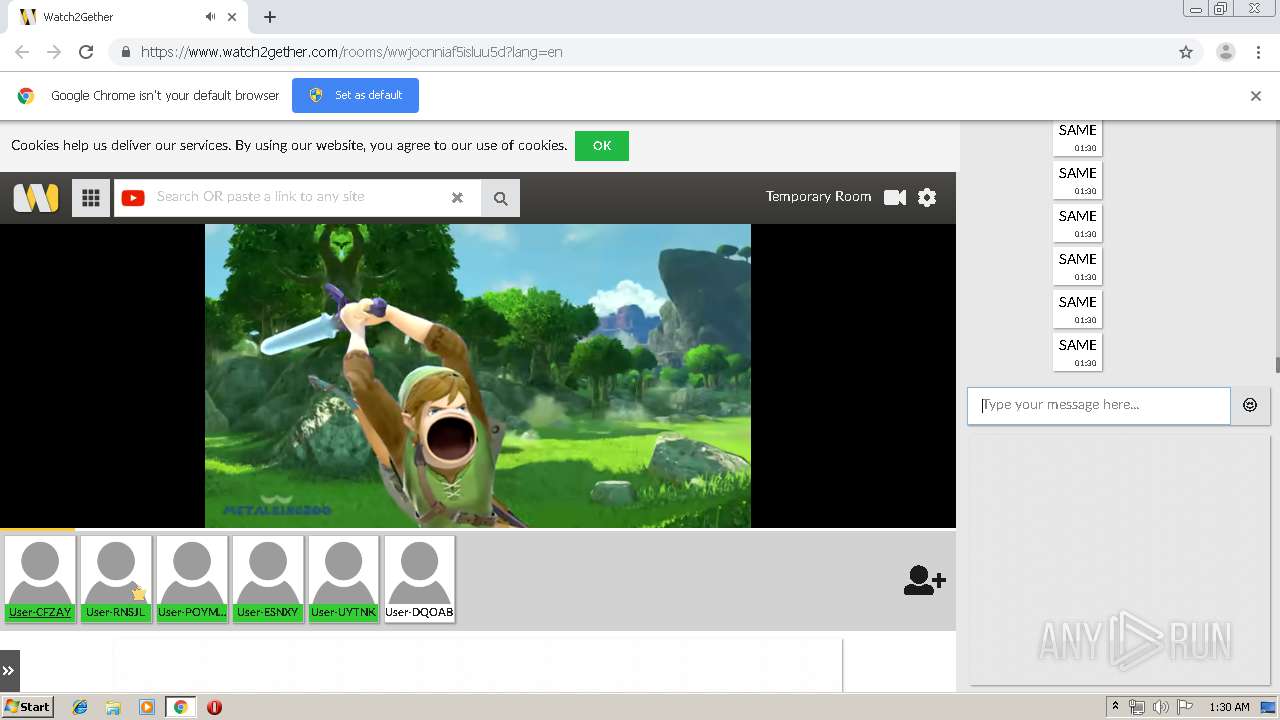Click the red Opera taskbar icon
1280x720 pixels.
click(x=214, y=707)
